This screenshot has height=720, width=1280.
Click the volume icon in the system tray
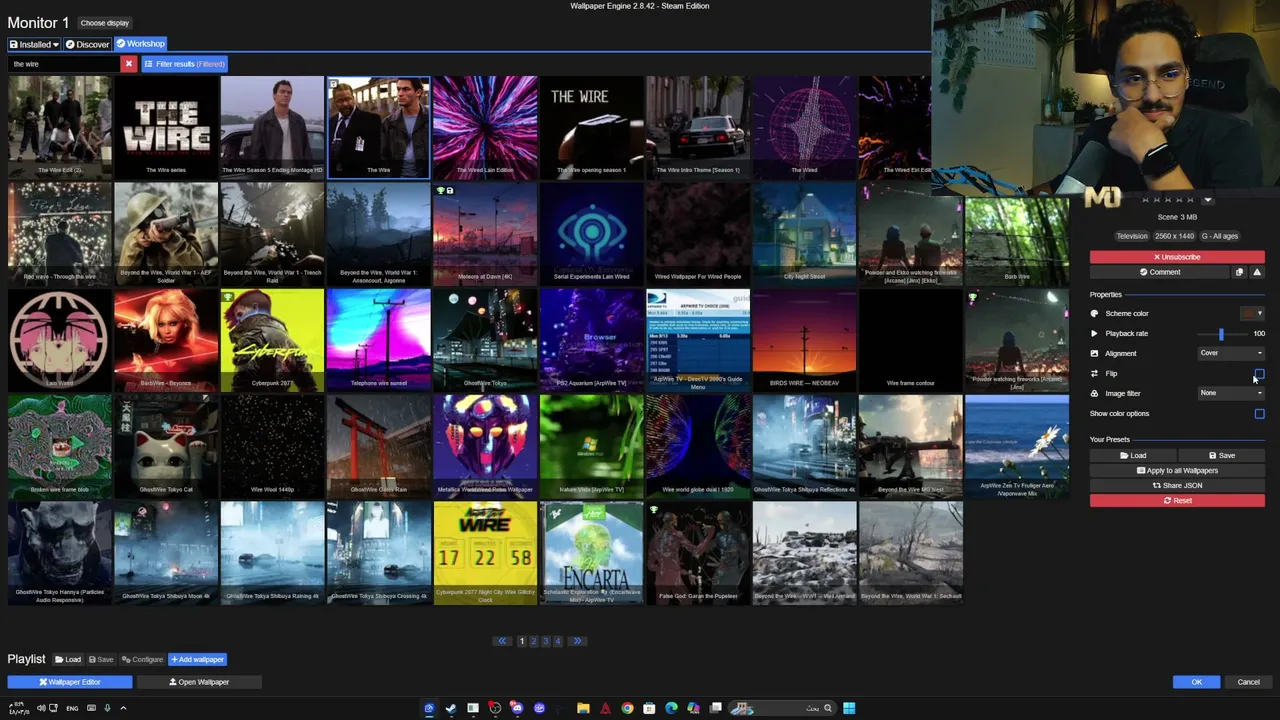click(41, 708)
